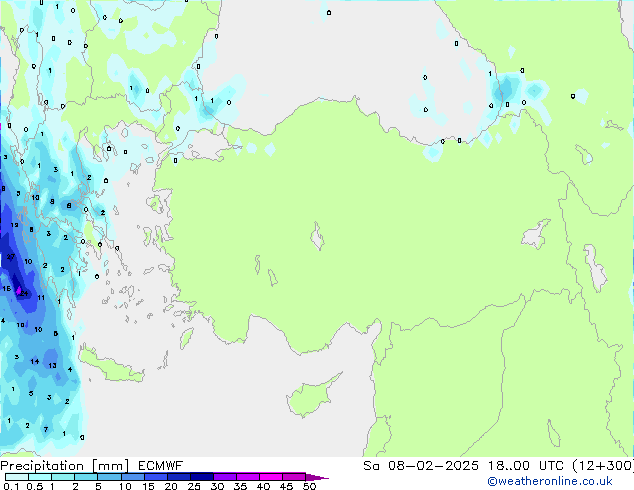
Task: Click the above-50 mm arrow-shaped legend tip
Action: [316, 477]
